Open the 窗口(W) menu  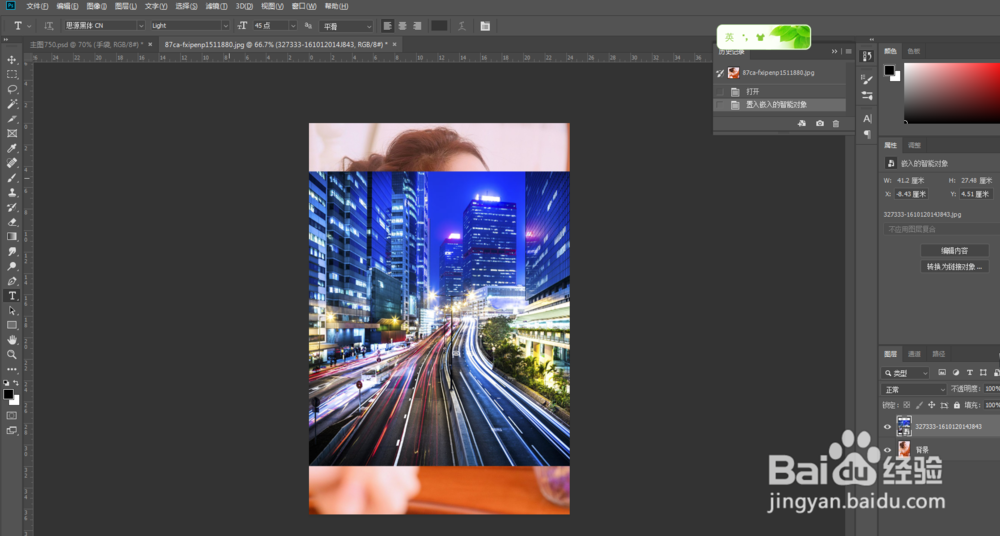click(x=304, y=6)
